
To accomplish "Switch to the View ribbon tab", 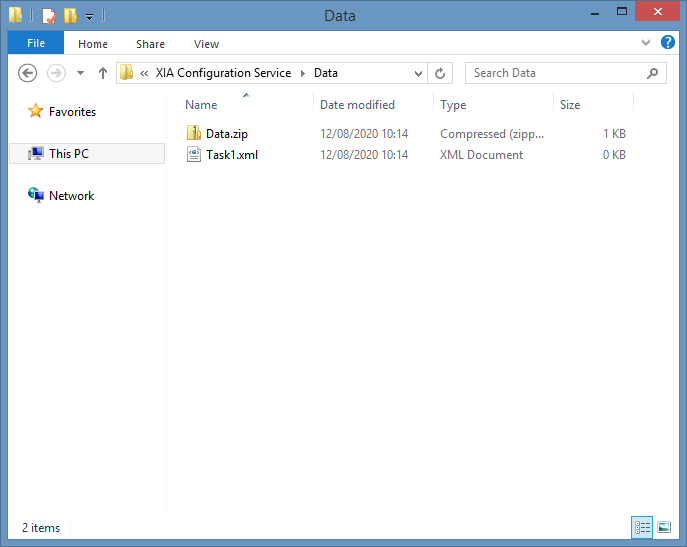I will click(206, 44).
